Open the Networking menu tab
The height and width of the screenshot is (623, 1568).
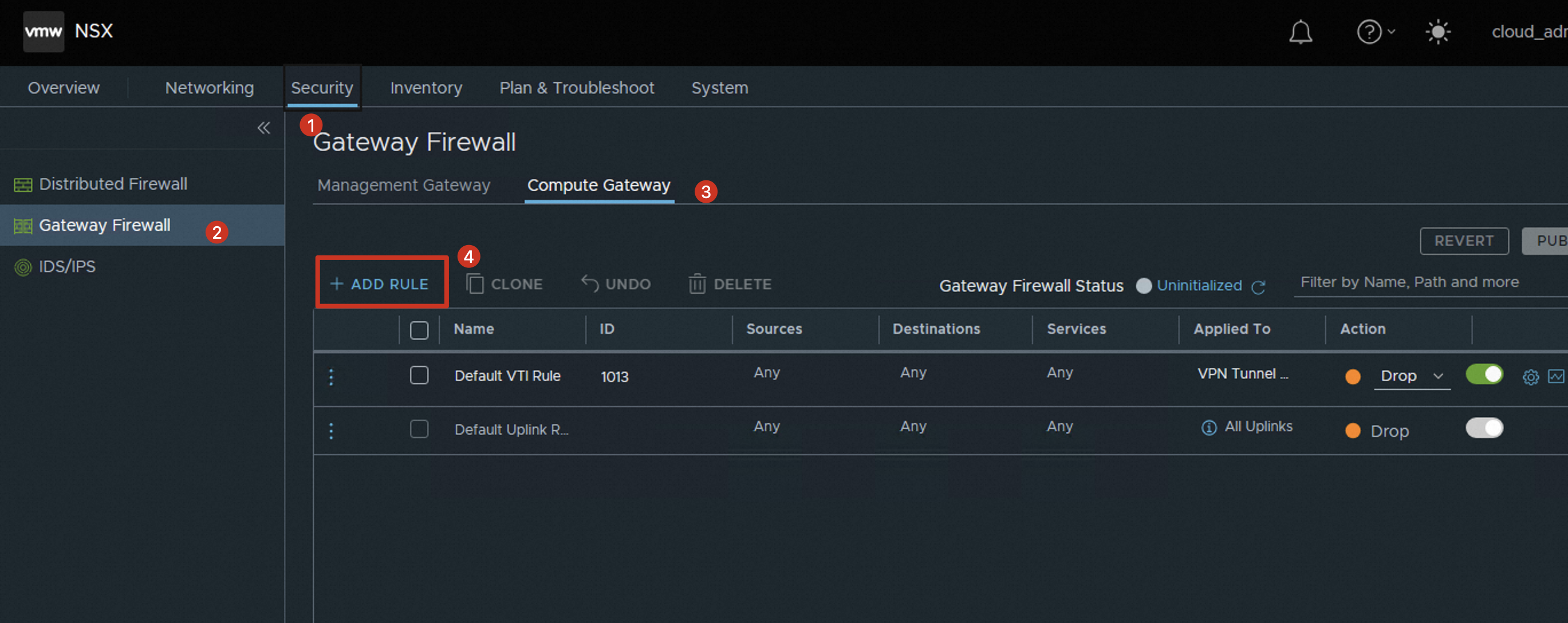(x=210, y=88)
